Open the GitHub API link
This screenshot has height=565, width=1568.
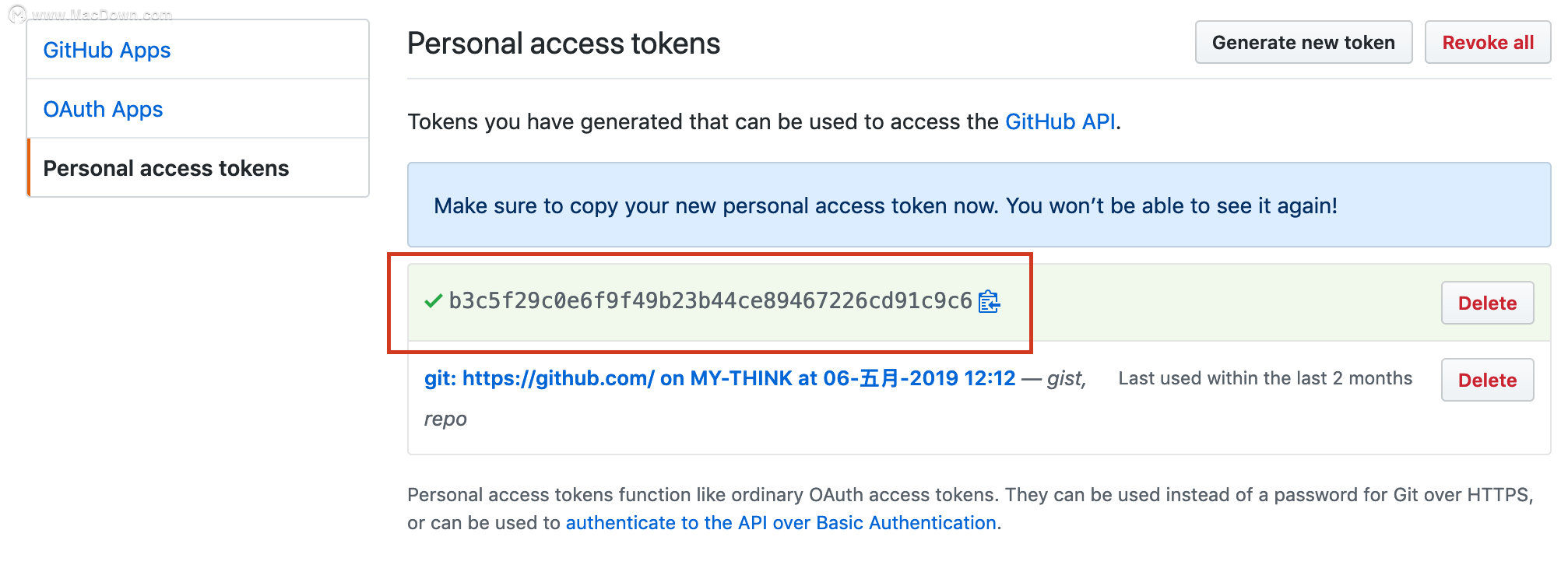pyautogui.click(x=1060, y=121)
